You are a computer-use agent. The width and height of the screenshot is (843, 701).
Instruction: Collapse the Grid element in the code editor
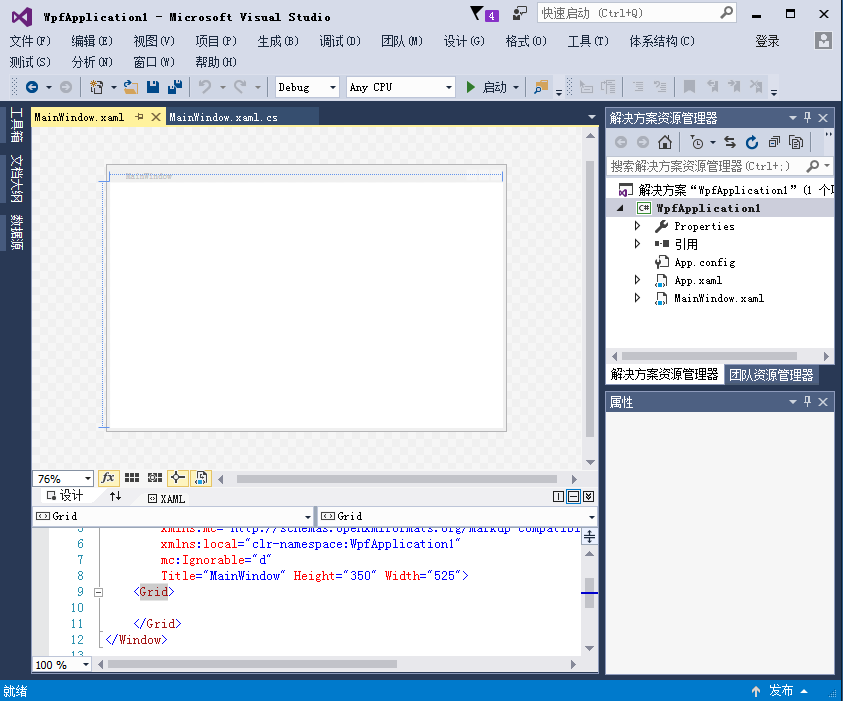click(x=98, y=592)
